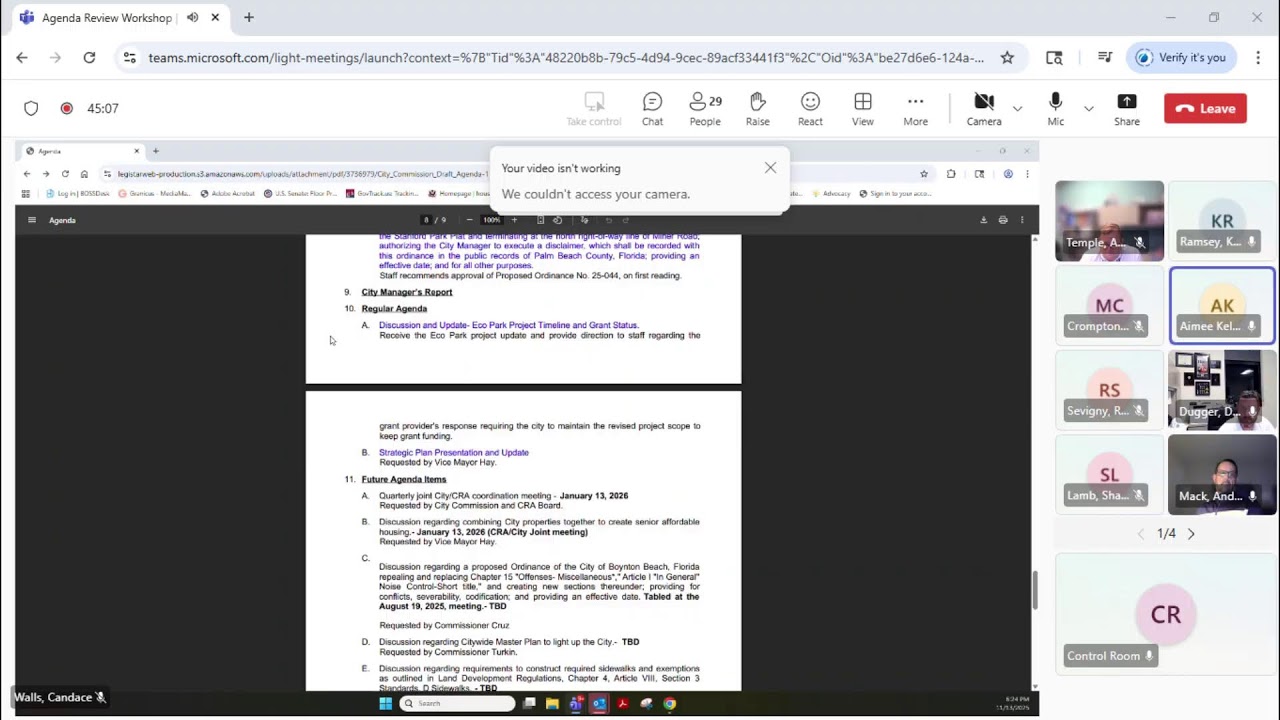Open Chrome from shared screen taskbar
1280x720 pixels.
(669, 703)
